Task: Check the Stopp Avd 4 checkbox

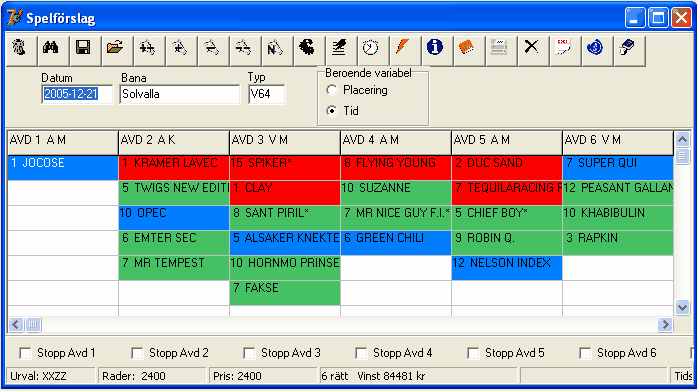Action: 361,353
